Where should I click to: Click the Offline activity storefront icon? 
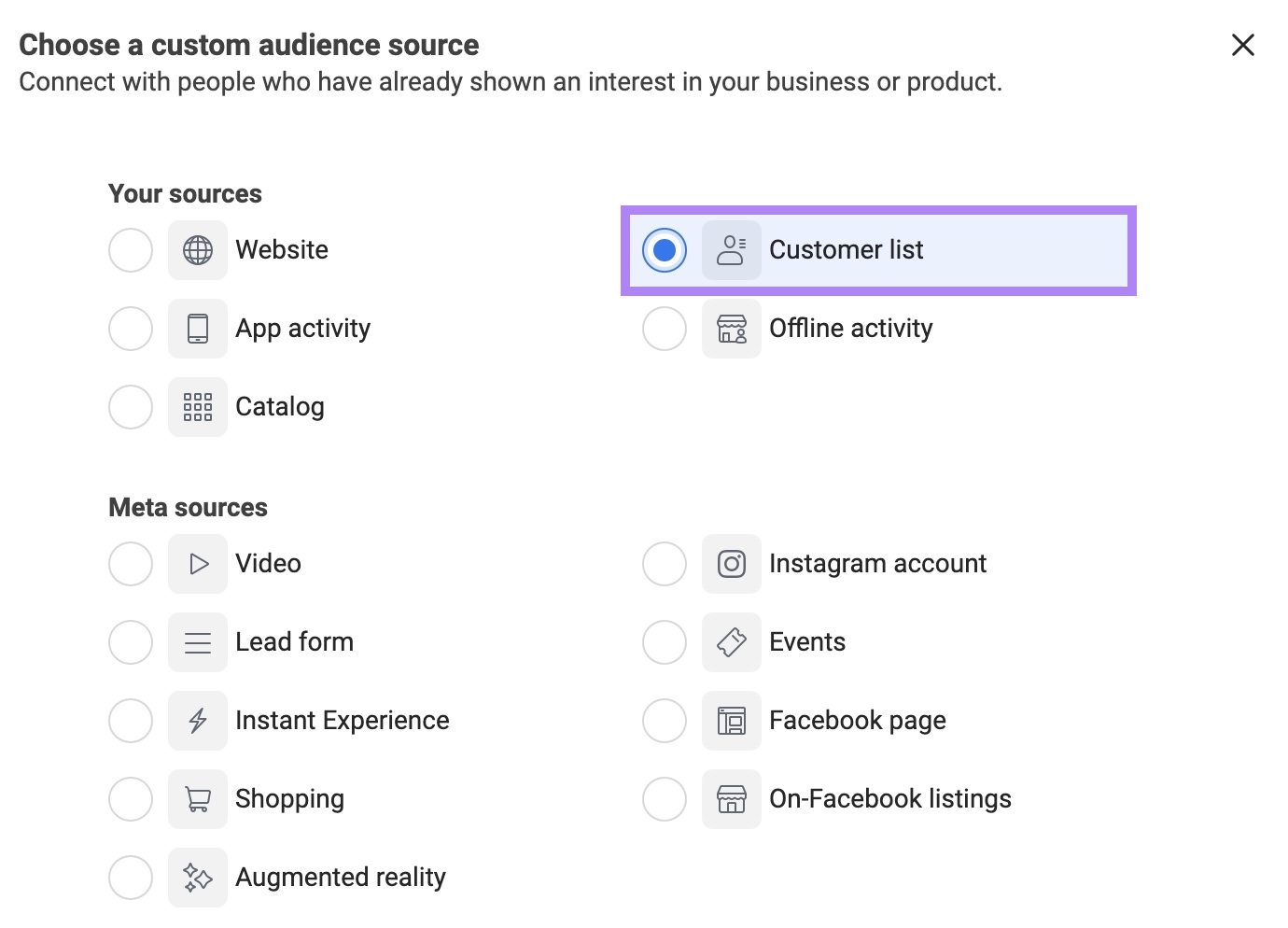pyautogui.click(x=731, y=328)
